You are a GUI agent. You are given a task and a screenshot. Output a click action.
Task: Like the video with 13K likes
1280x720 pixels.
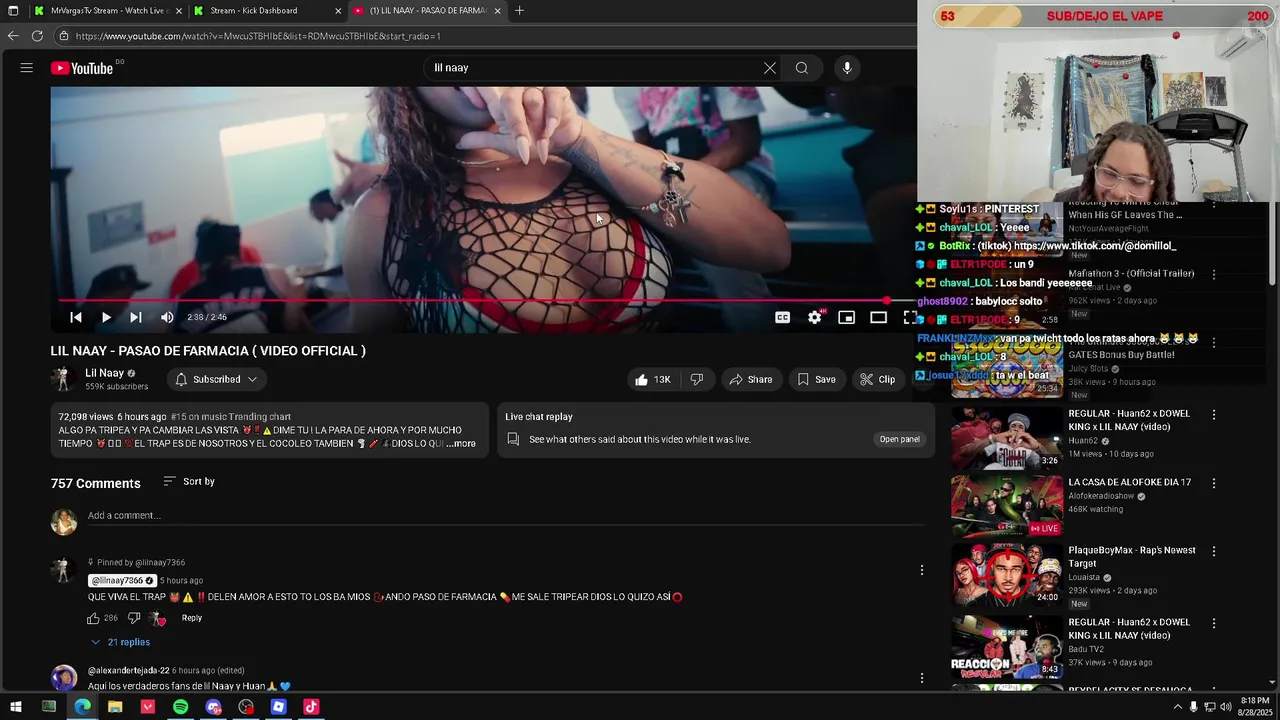[652, 379]
